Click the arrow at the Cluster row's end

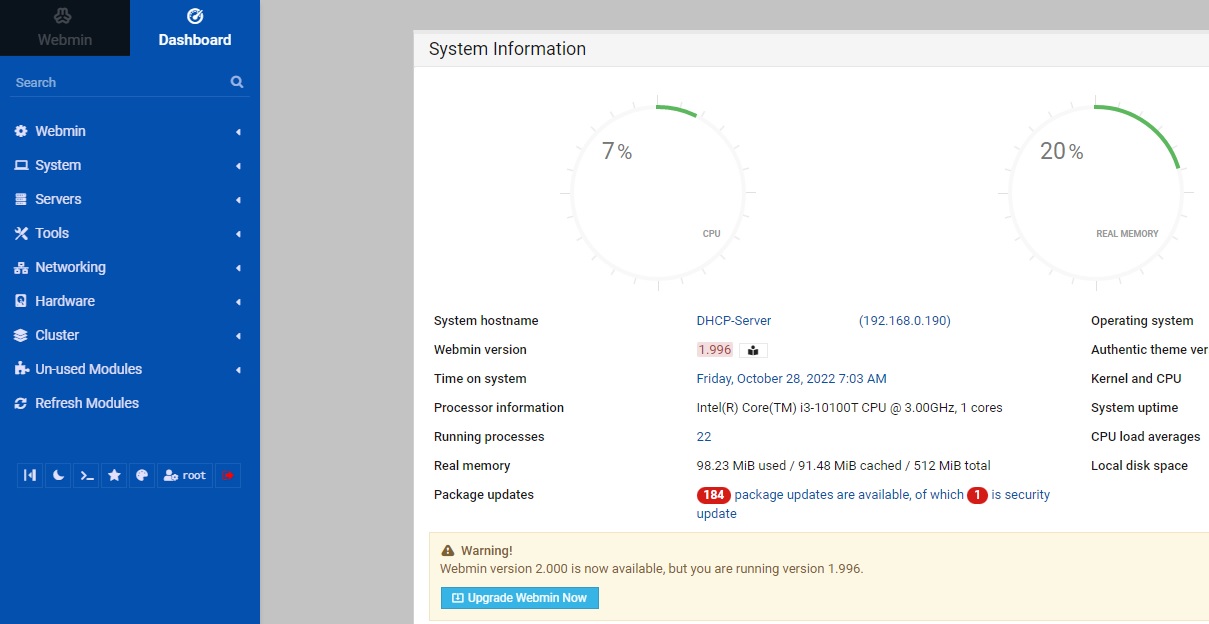point(238,336)
